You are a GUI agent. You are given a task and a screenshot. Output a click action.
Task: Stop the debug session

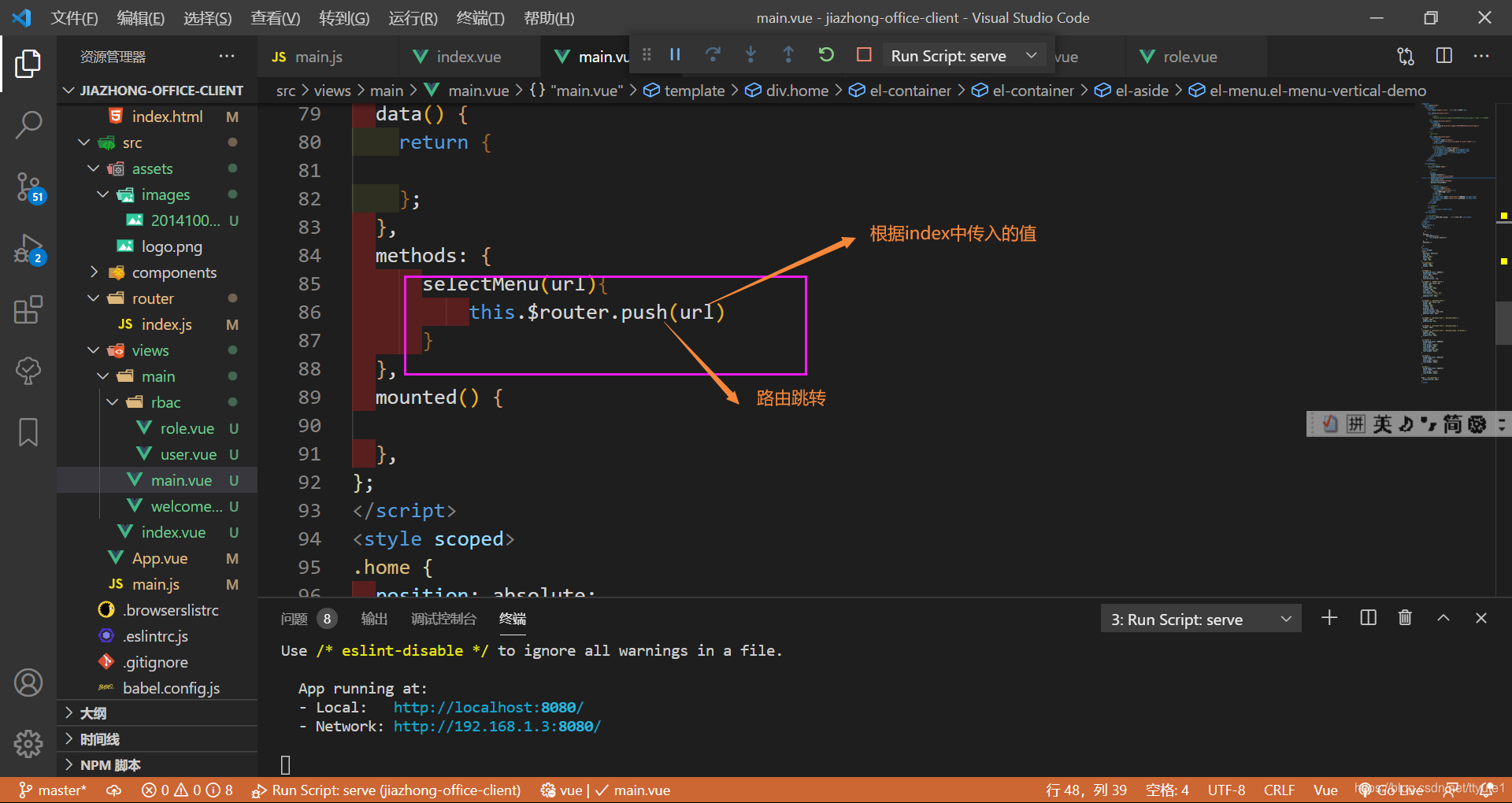pyautogui.click(x=864, y=54)
